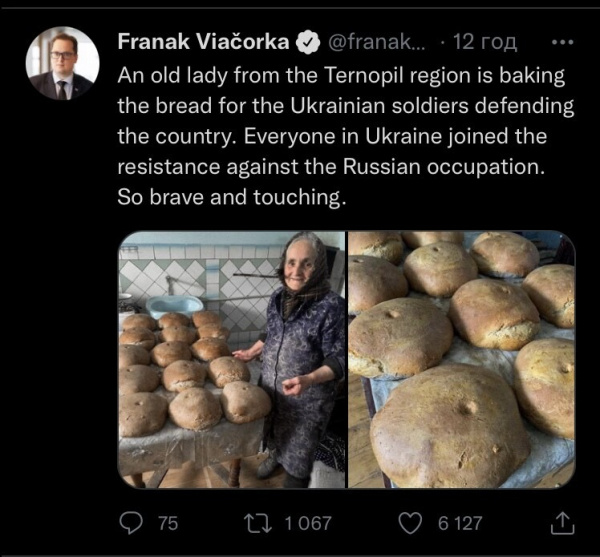Viewport: 600px width, 557px height.
Task: Click the reply speech bubble icon
Action: tap(131, 522)
